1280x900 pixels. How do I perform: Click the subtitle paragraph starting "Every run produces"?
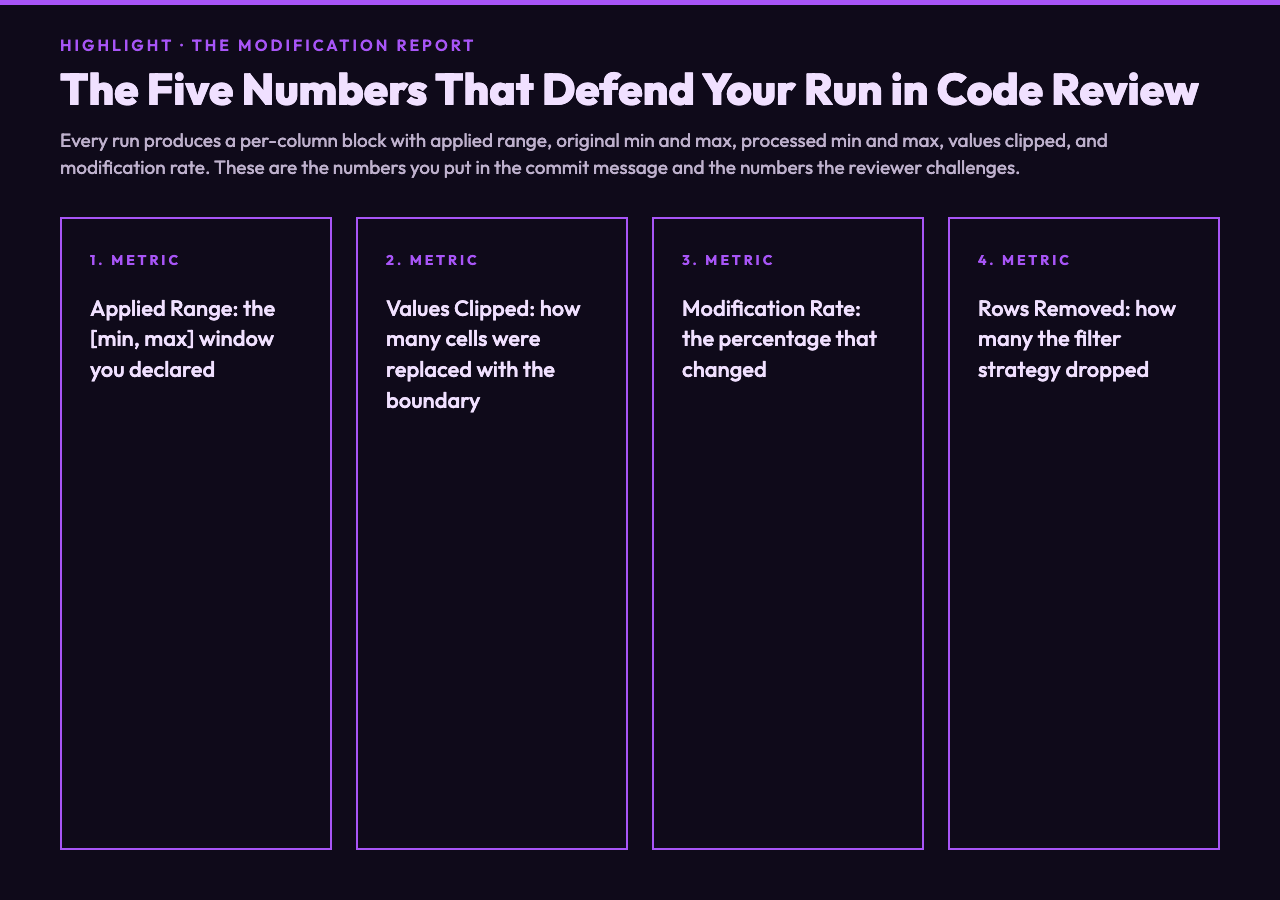[584, 154]
